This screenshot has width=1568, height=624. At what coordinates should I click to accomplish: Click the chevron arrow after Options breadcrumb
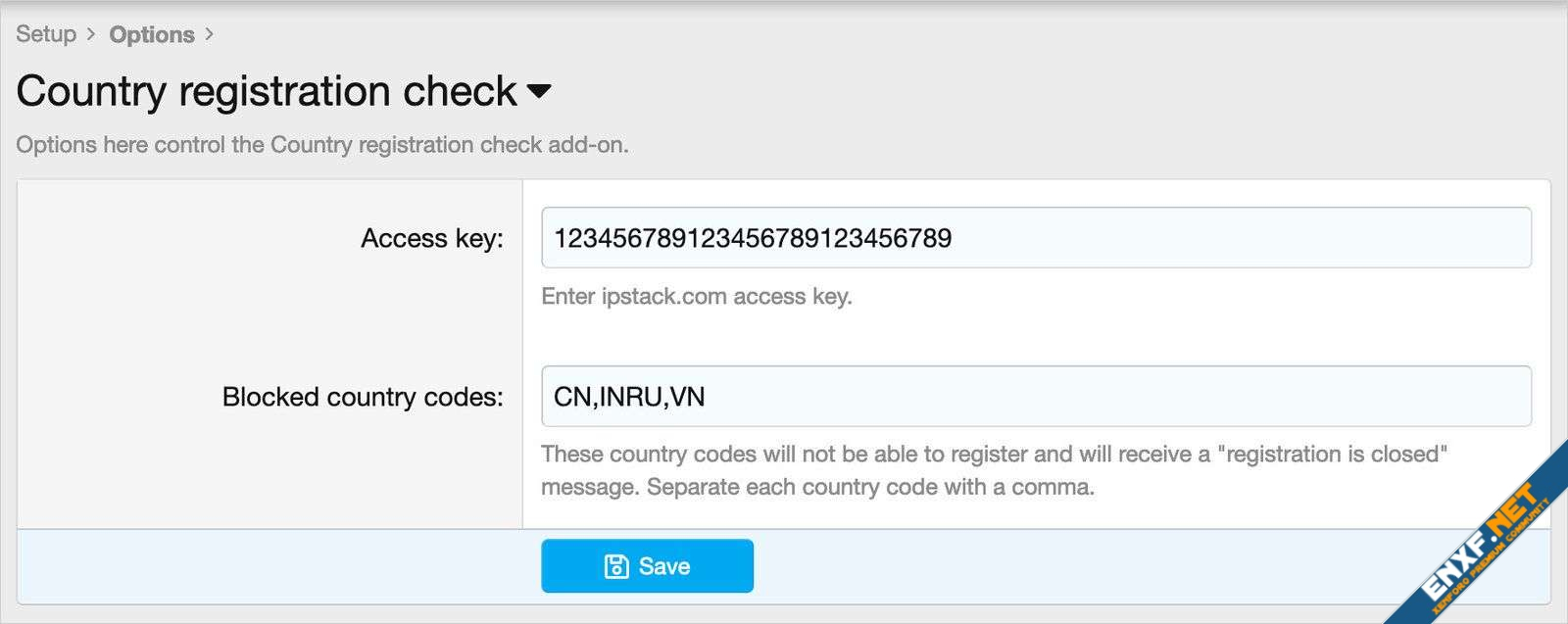(x=209, y=34)
